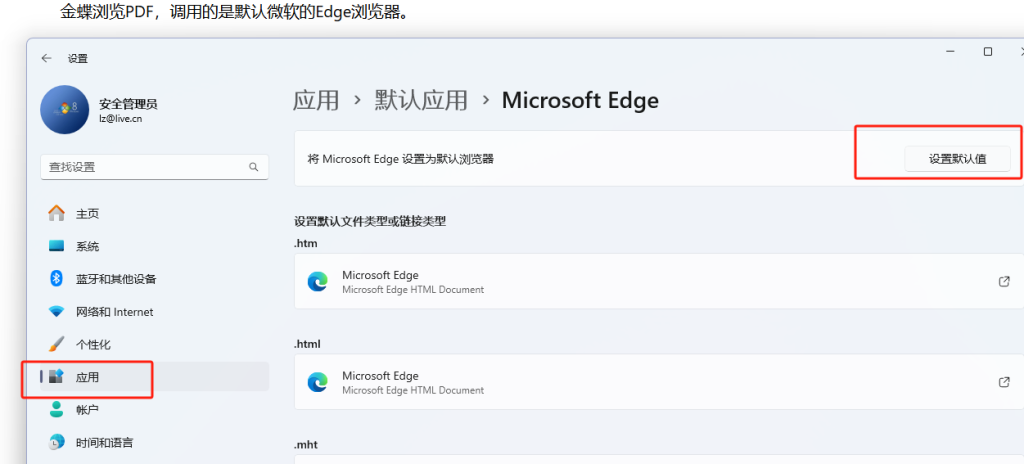Screen dimensions: 1024x464
Task: Click the 应用 apps icon
Action: (x=57, y=376)
